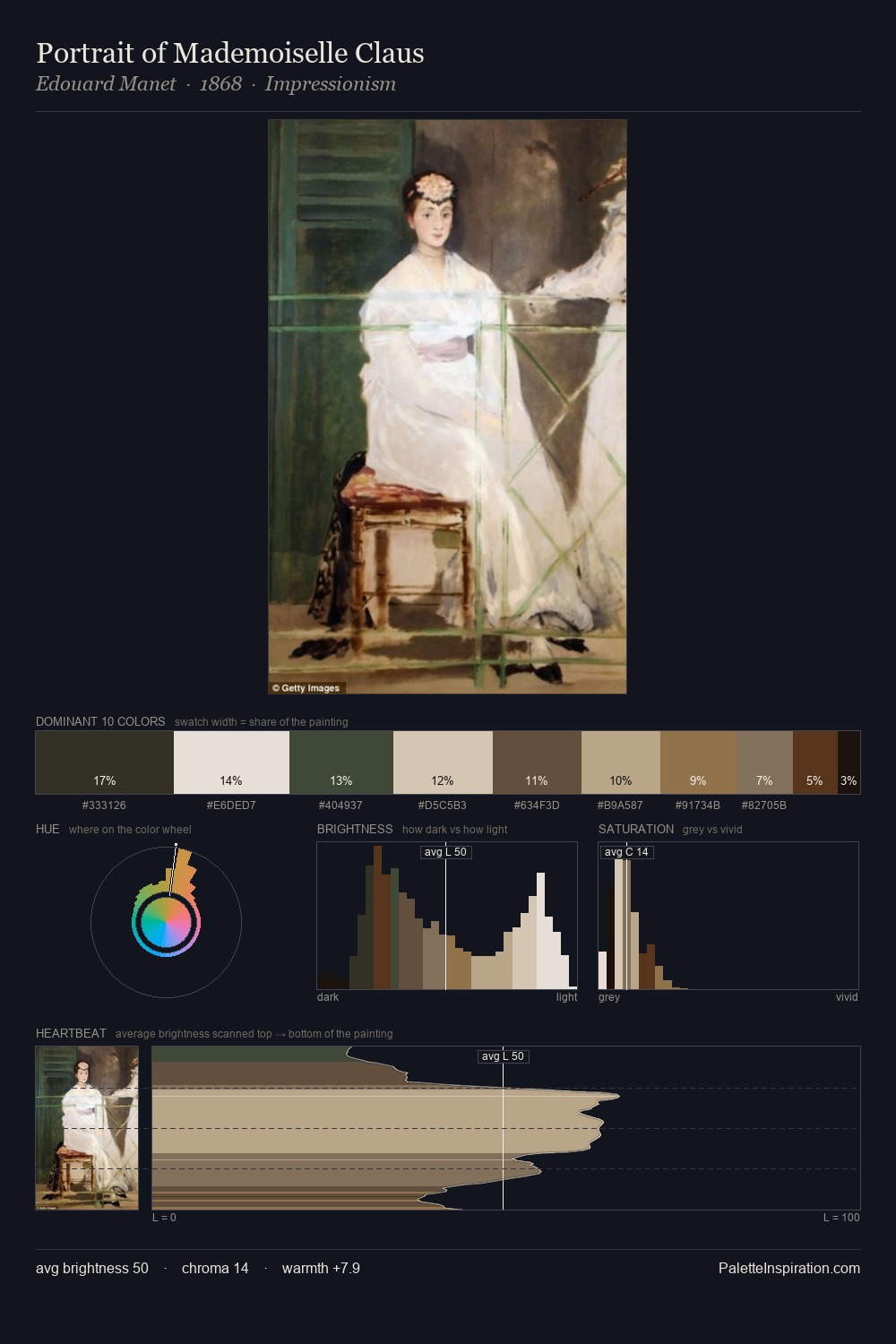Pick the #404937 green swatch showing 13%
The width and height of the screenshot is (896, 1344).
(341, 762)
